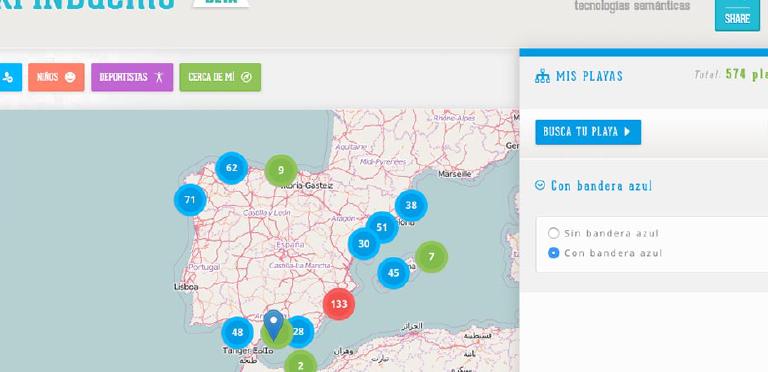Image resolution: width=768 pixels, height=372 pixels.
Task: Open map cluster marker 62
Action: point(232,168)
